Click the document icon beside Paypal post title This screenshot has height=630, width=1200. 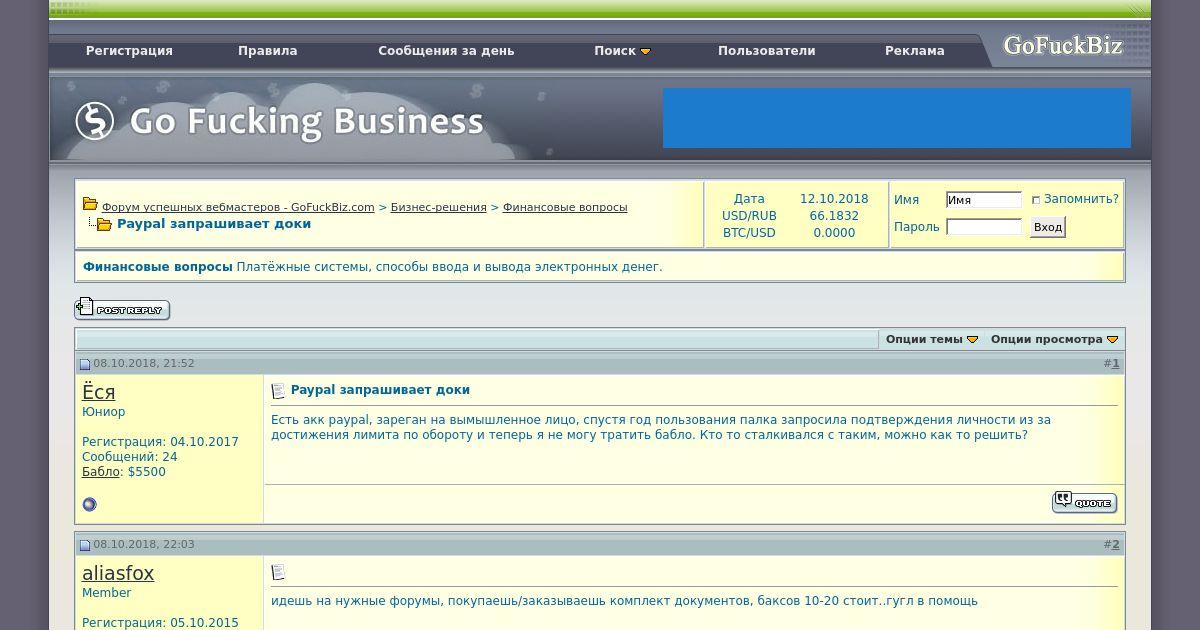278,391
